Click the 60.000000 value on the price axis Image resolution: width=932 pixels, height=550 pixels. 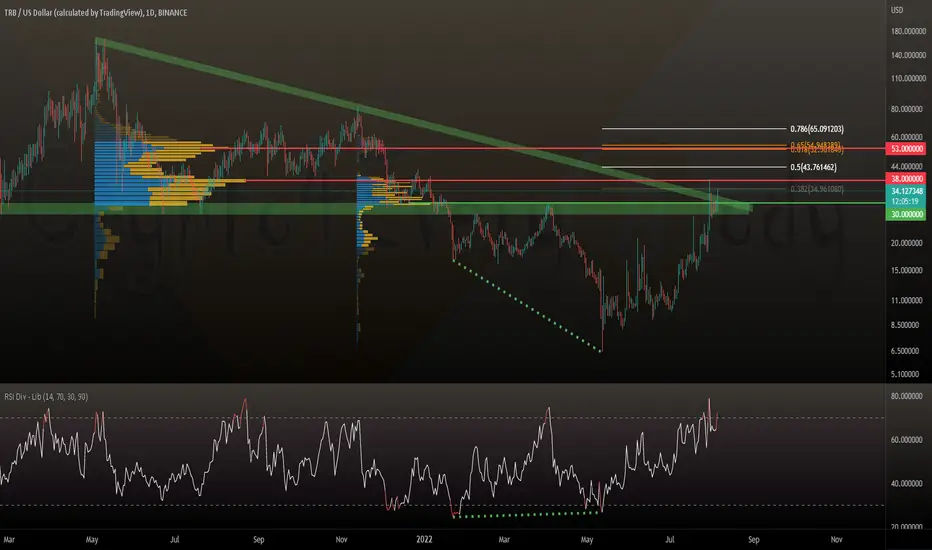pyautogui.click(x=908, y=137)
